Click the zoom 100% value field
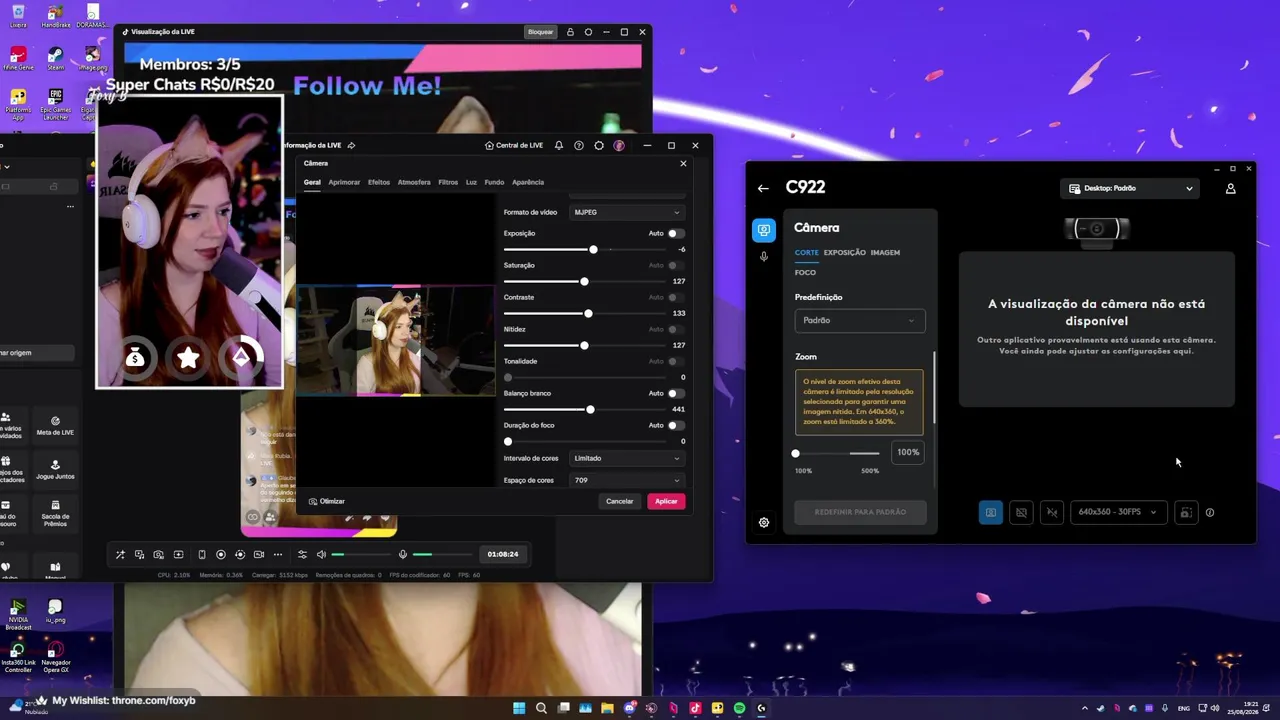1280x720 pixels. tap(907, 453)
